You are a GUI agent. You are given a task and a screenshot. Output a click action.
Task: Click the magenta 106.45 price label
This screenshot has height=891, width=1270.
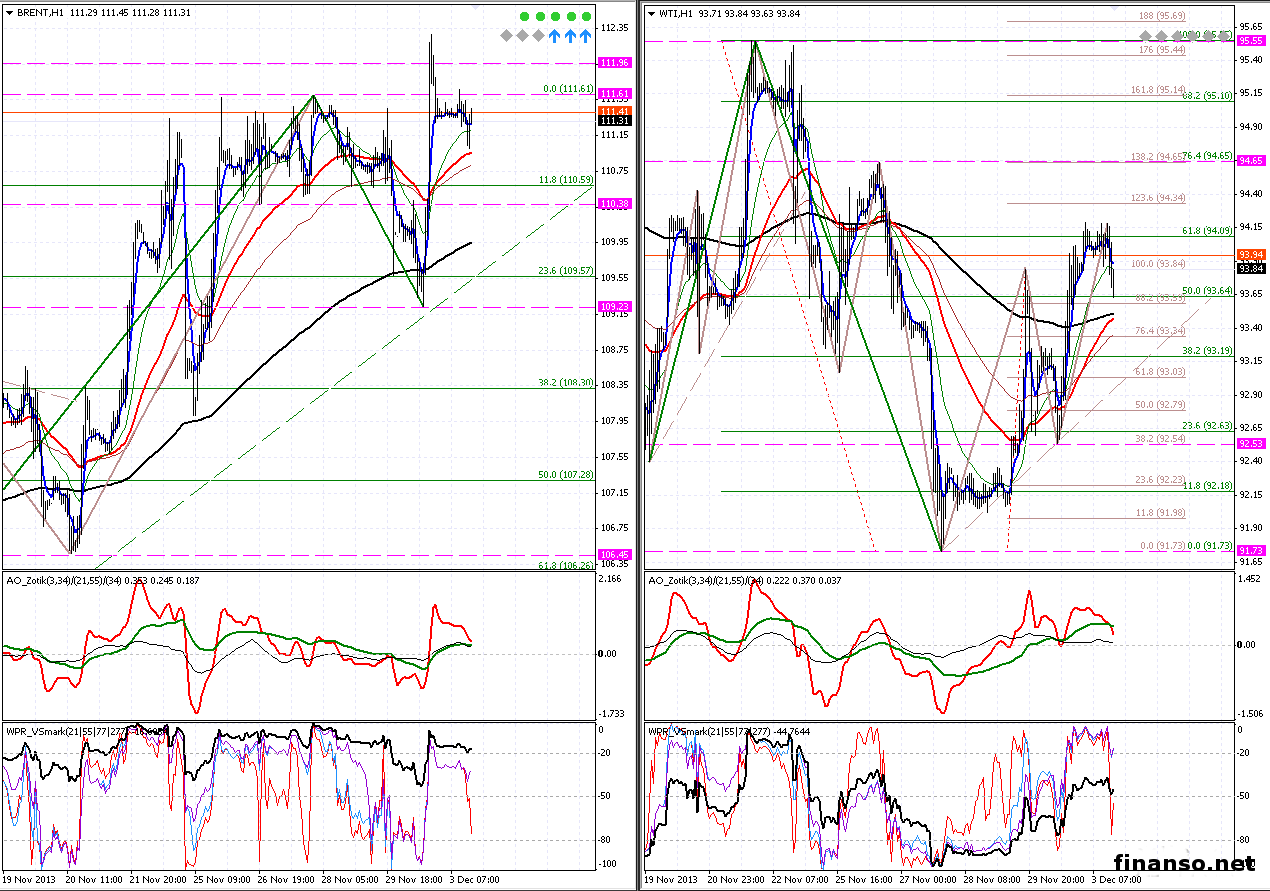612,554
